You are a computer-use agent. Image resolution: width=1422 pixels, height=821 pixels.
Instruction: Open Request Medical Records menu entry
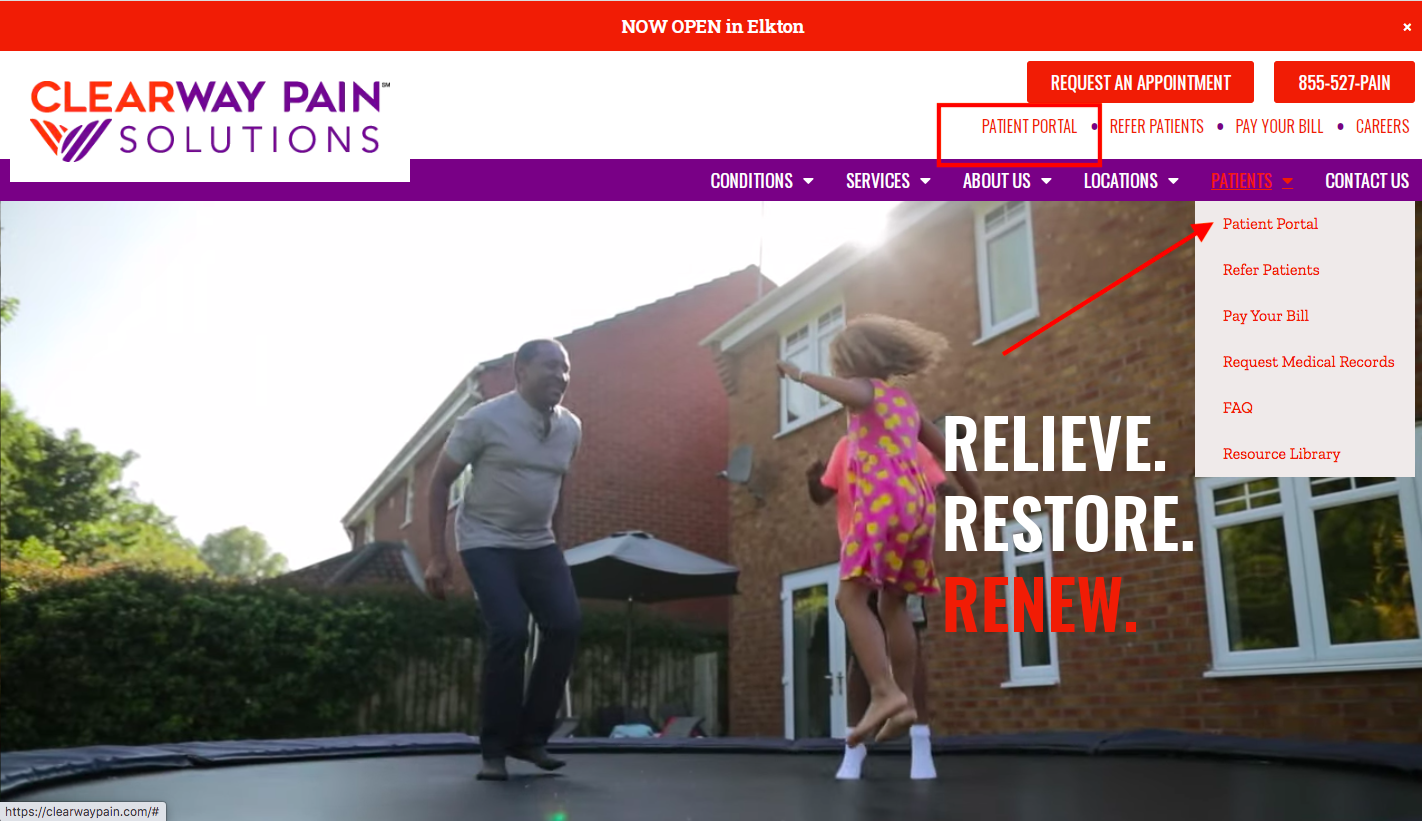coord(1308,362)
